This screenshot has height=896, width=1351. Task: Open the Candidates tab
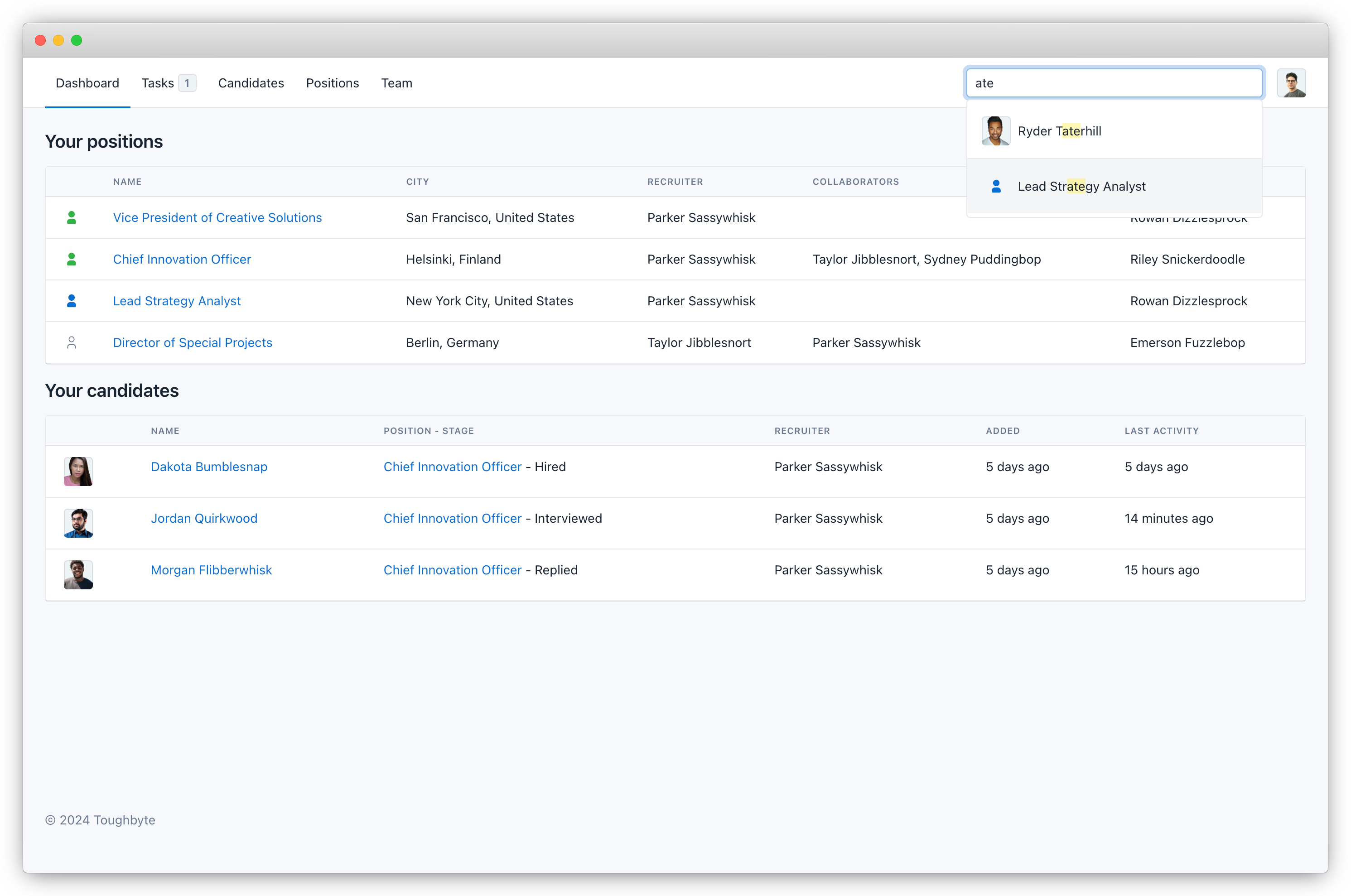click(251, 83)
